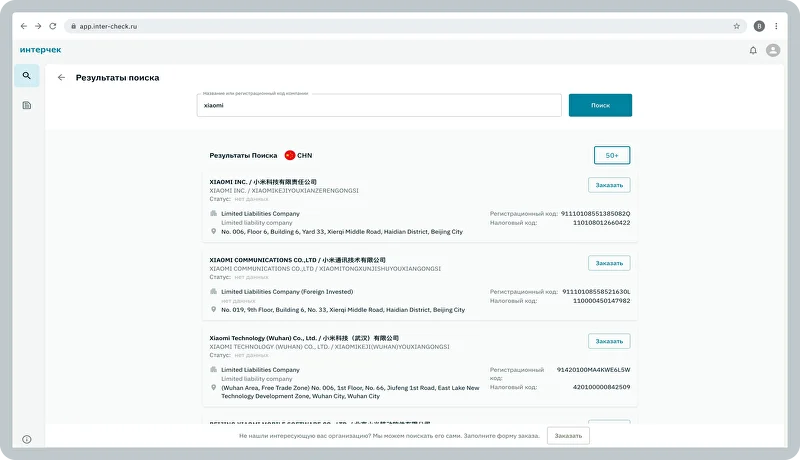Image resolution: width=800 pixels, height=460 pixels.
Task: Click the back arrow beside Результаты поиска
Action: point(61,77)
